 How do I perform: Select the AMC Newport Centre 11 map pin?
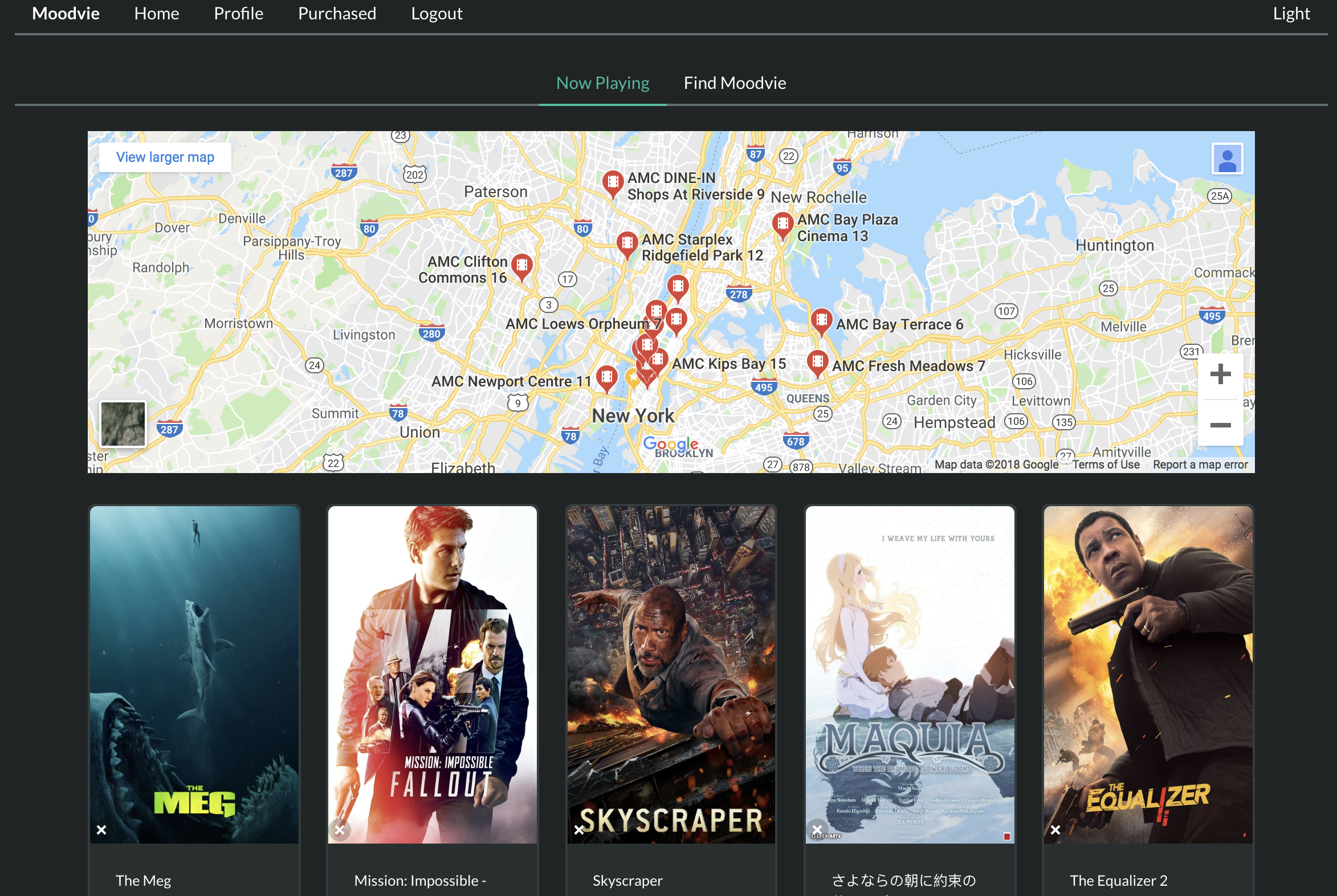click(606, 379)
